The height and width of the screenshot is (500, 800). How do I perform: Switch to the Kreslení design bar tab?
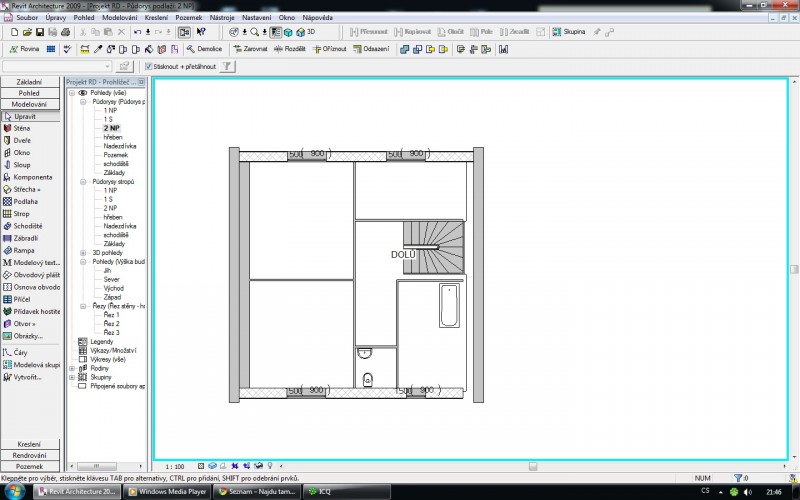click(29, 444)
